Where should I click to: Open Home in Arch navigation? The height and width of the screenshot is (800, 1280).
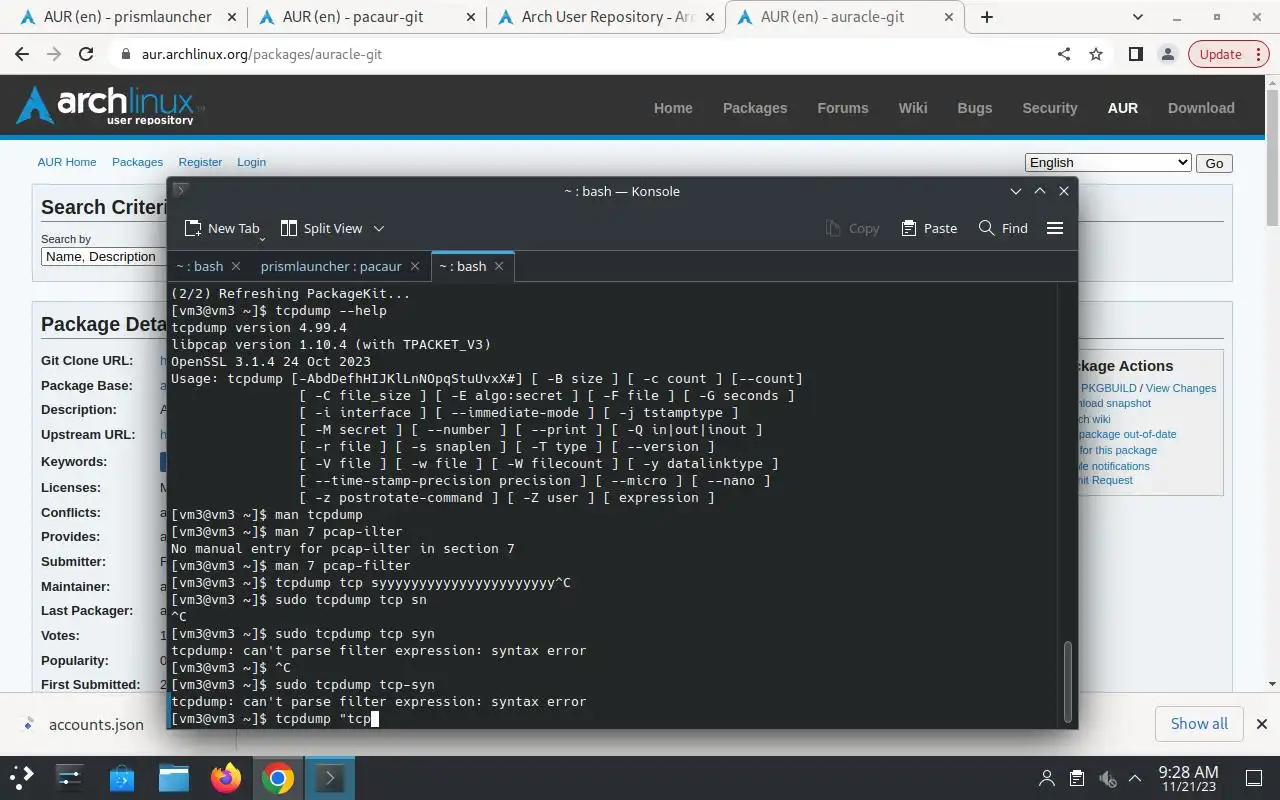(x=673, y=108)
